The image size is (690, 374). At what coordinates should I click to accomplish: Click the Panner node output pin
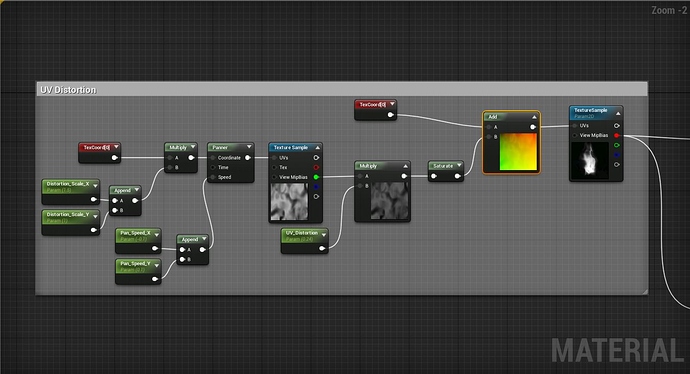247,158
